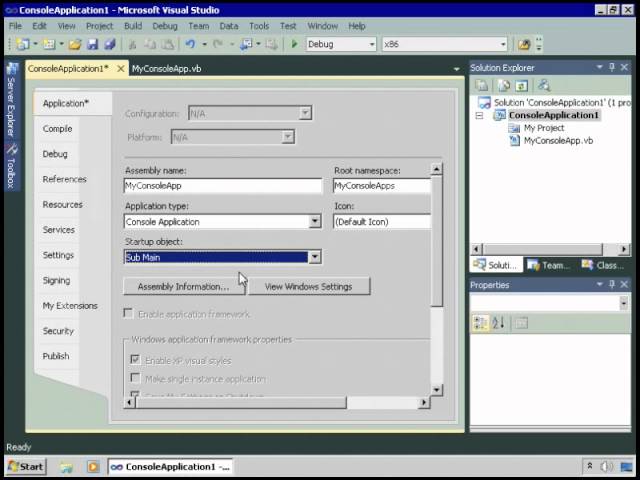Screen dimensions: 640x480
Task: Select My Project in Solution Explorer
Action: tap(544, 128)
